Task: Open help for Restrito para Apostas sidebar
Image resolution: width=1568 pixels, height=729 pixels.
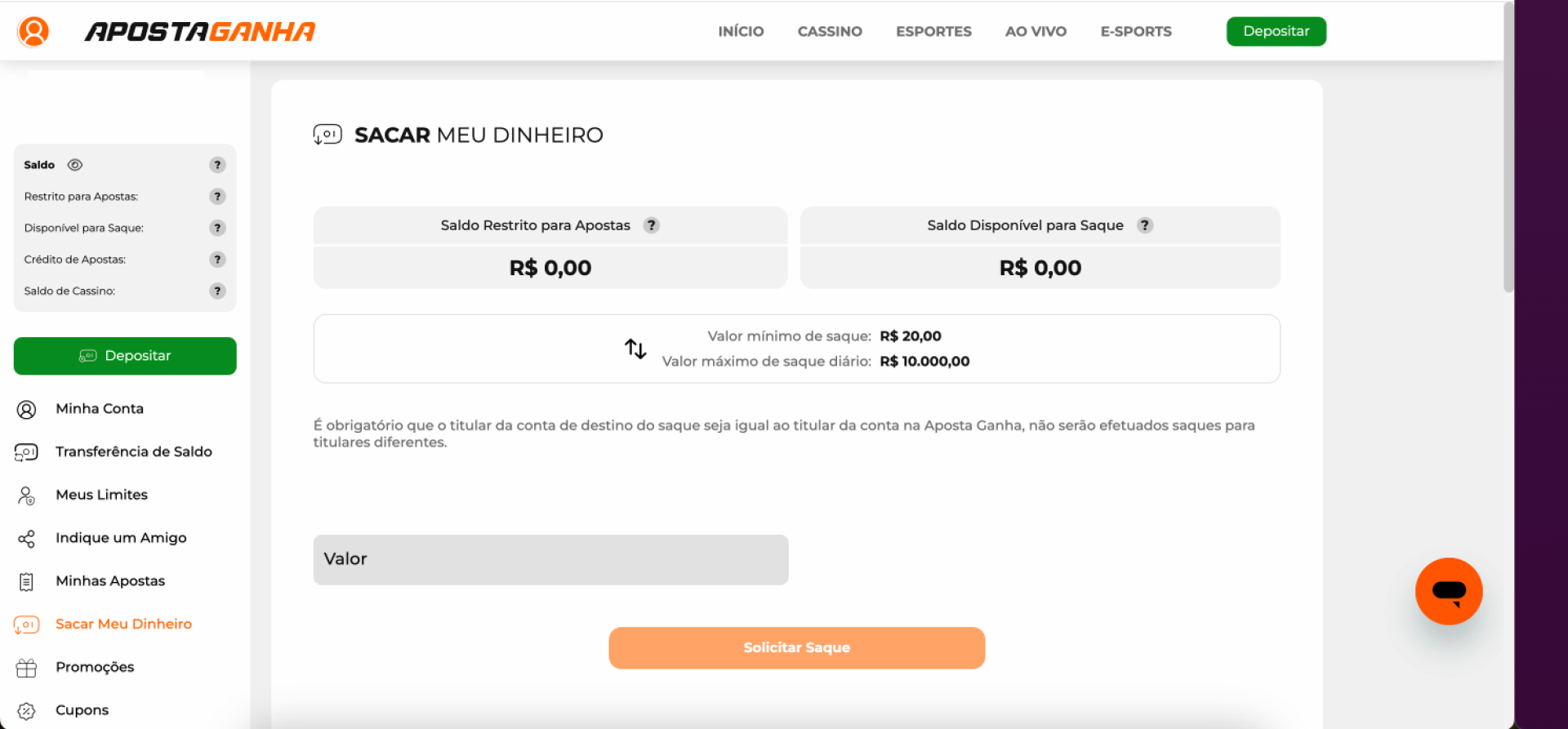Action: pos(217,197)
